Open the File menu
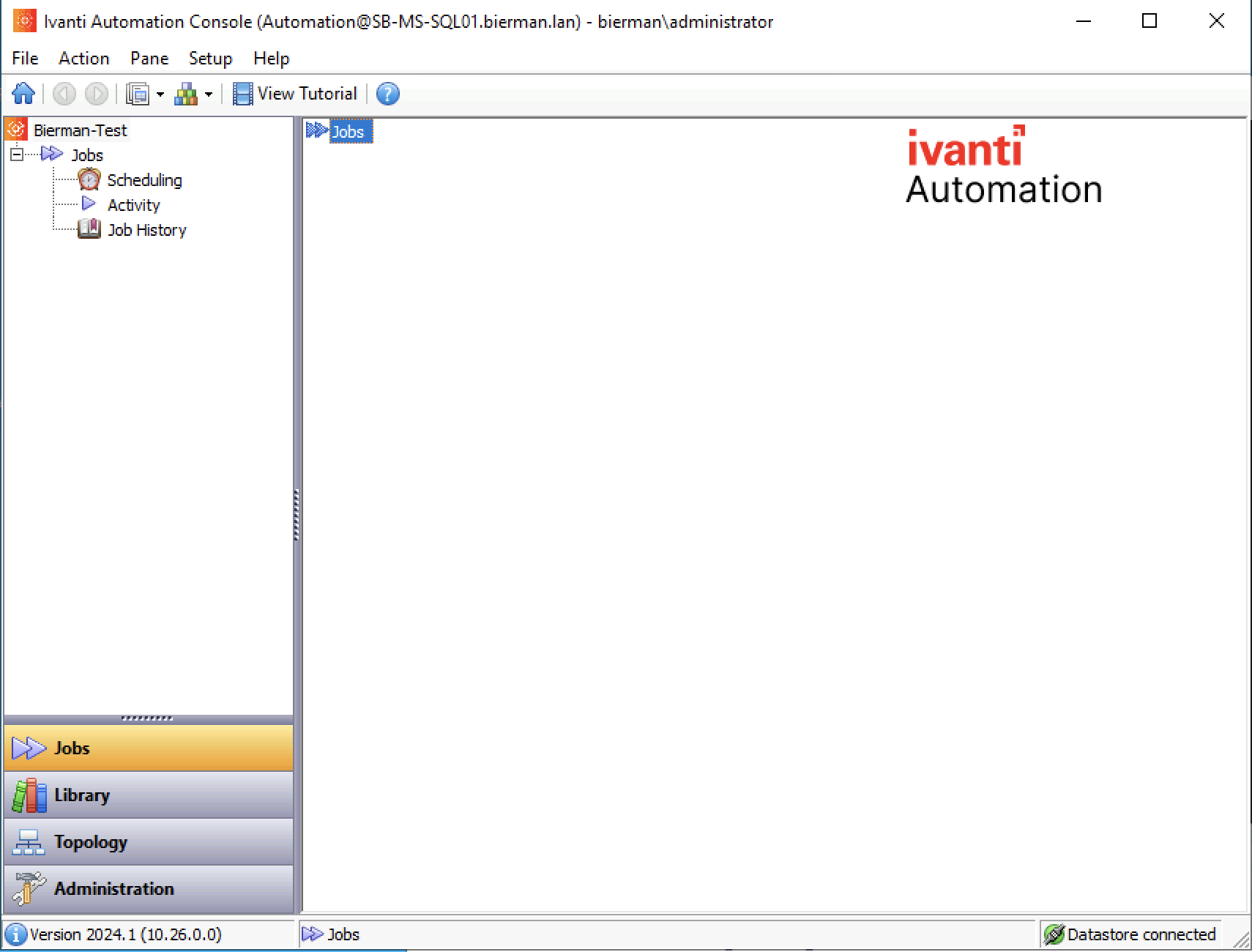This screenshot has width=1252, height=952. pos(25,59)
